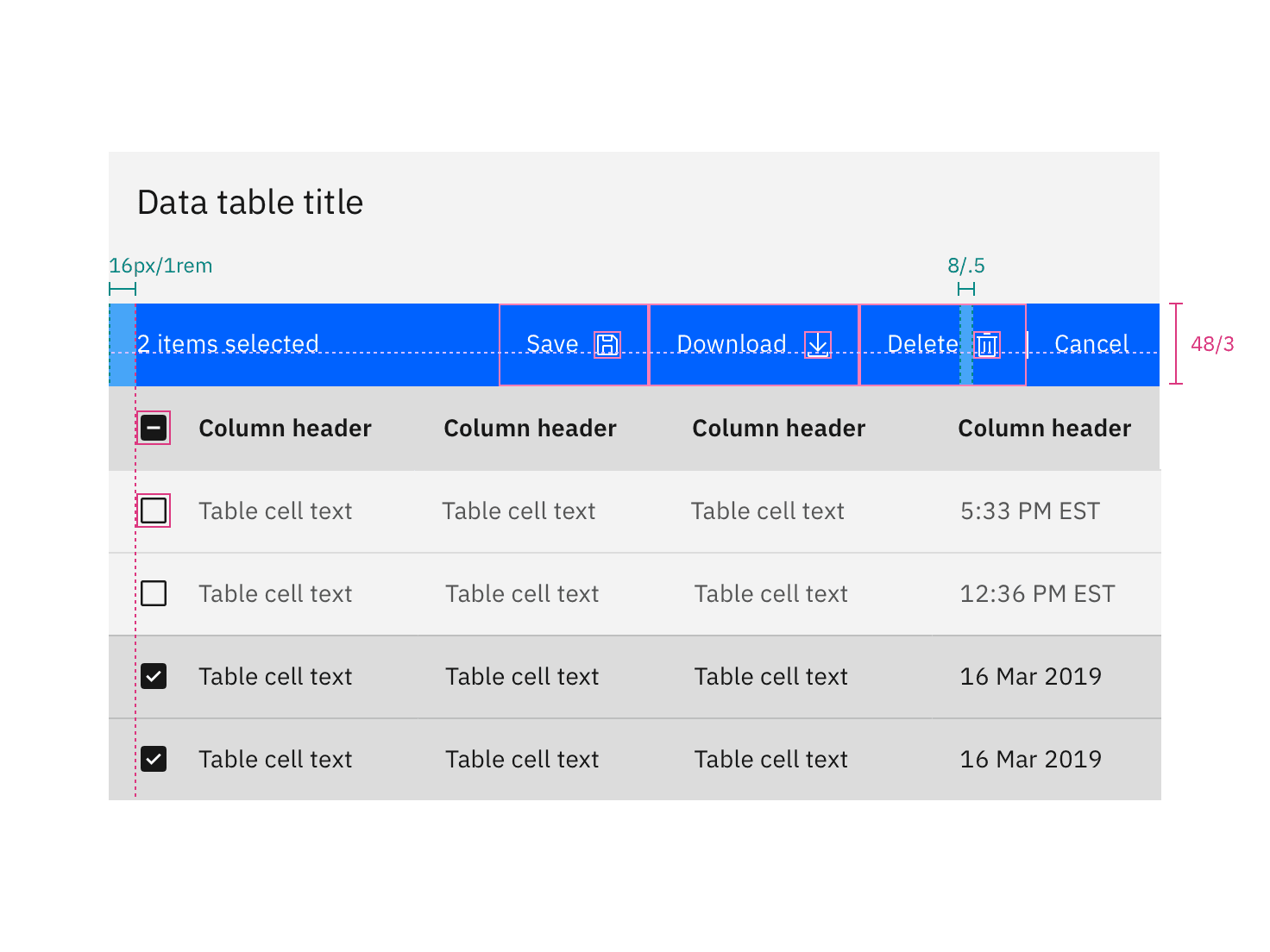Uncheck the checkbox in the last row
The height and width of the screenshot is (952, 1270).
point(154,759)
